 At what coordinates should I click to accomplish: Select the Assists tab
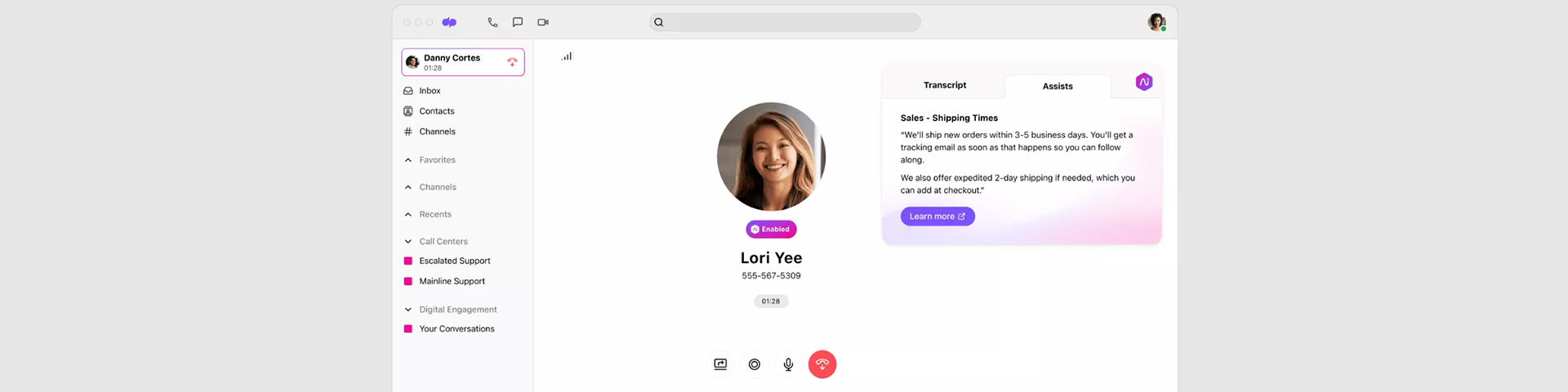1058,87
